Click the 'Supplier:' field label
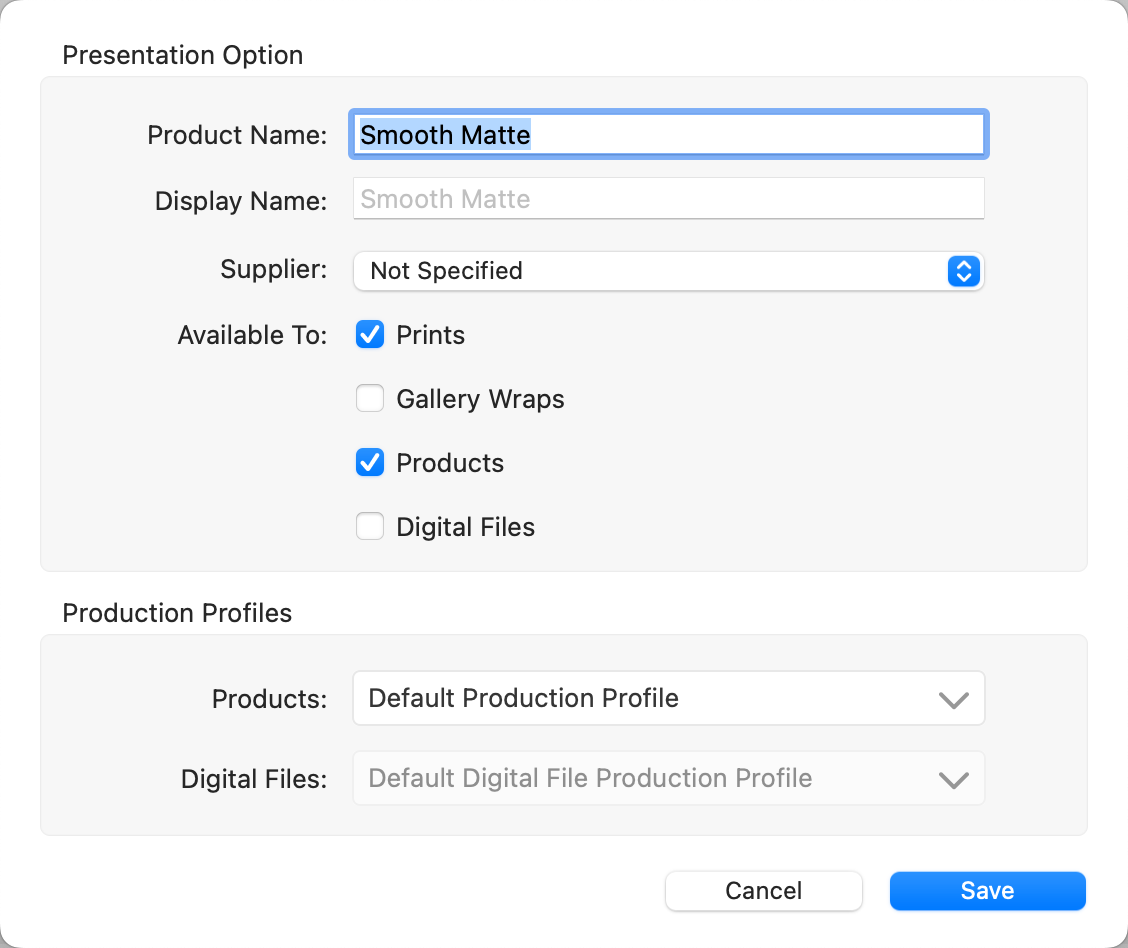Viewport: 1128px width, 948px height. (x=273, y=271)
